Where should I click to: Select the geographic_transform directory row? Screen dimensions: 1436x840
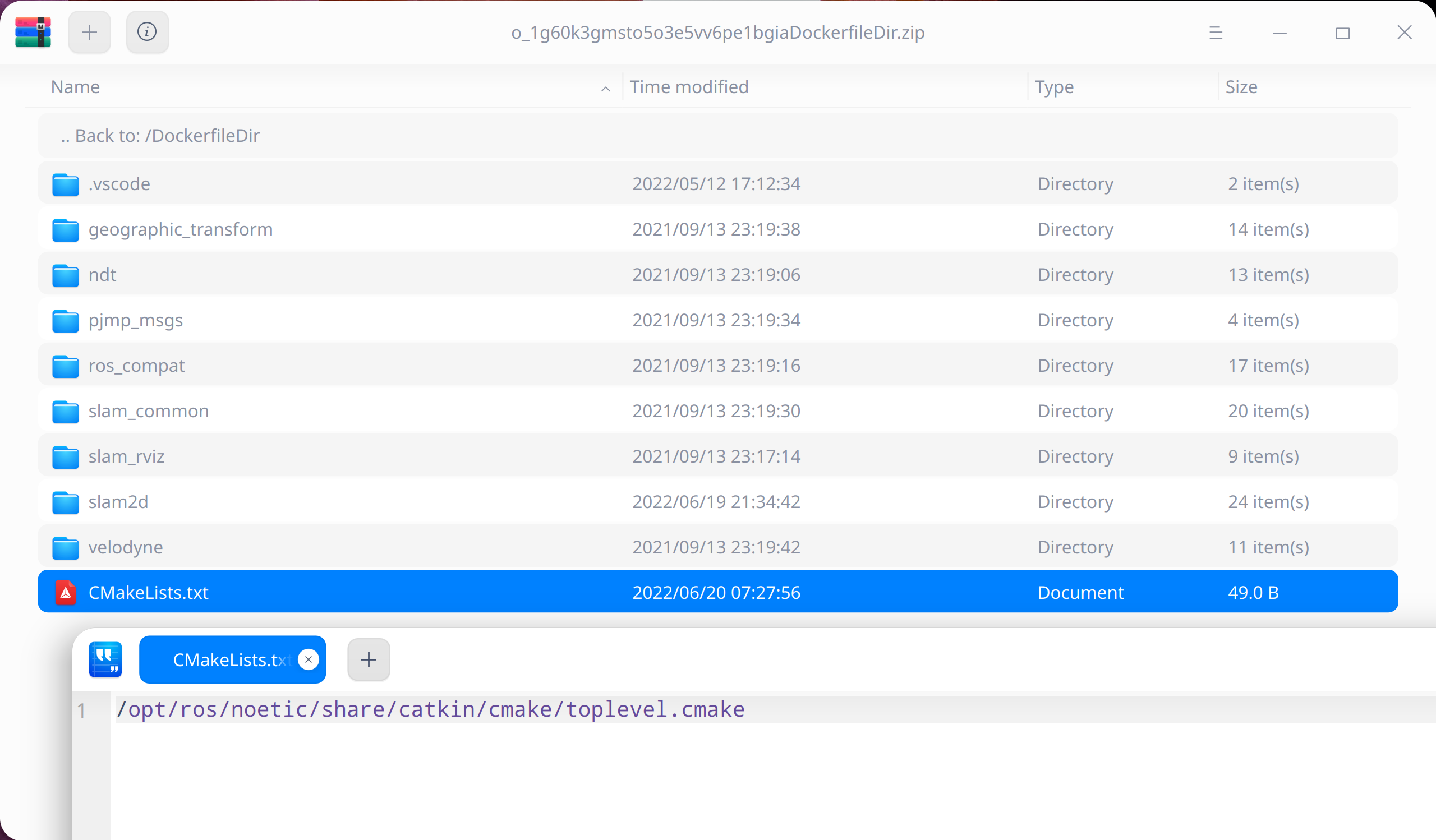(717, 229)
